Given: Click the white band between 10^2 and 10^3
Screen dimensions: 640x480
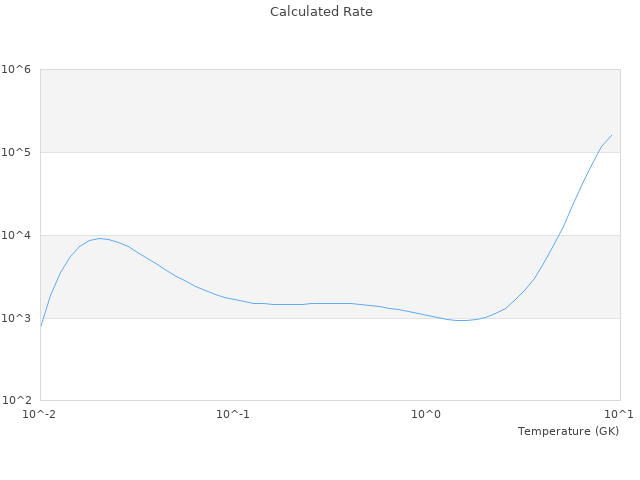Looking at the screenshot, I should 330,360.
